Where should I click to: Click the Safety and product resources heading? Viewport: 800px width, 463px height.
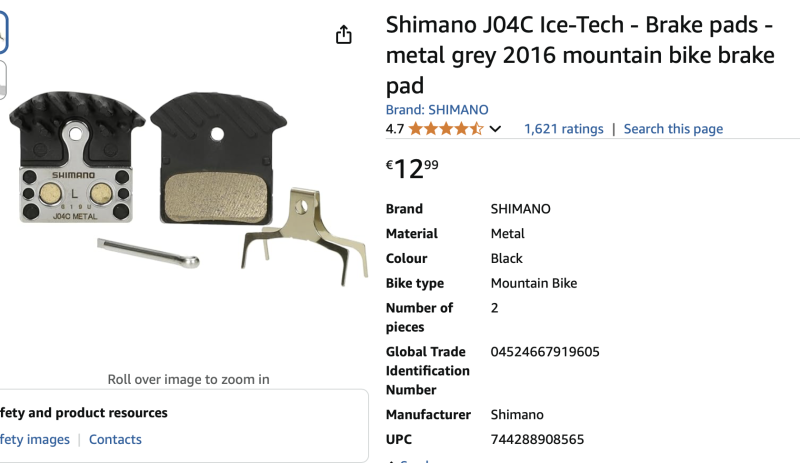click(x=84, y=412)
